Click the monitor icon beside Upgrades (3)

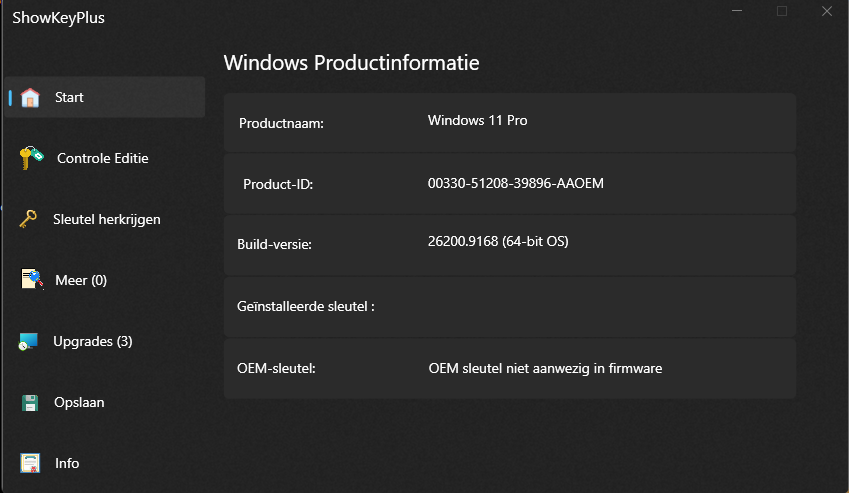coord(28,341)
